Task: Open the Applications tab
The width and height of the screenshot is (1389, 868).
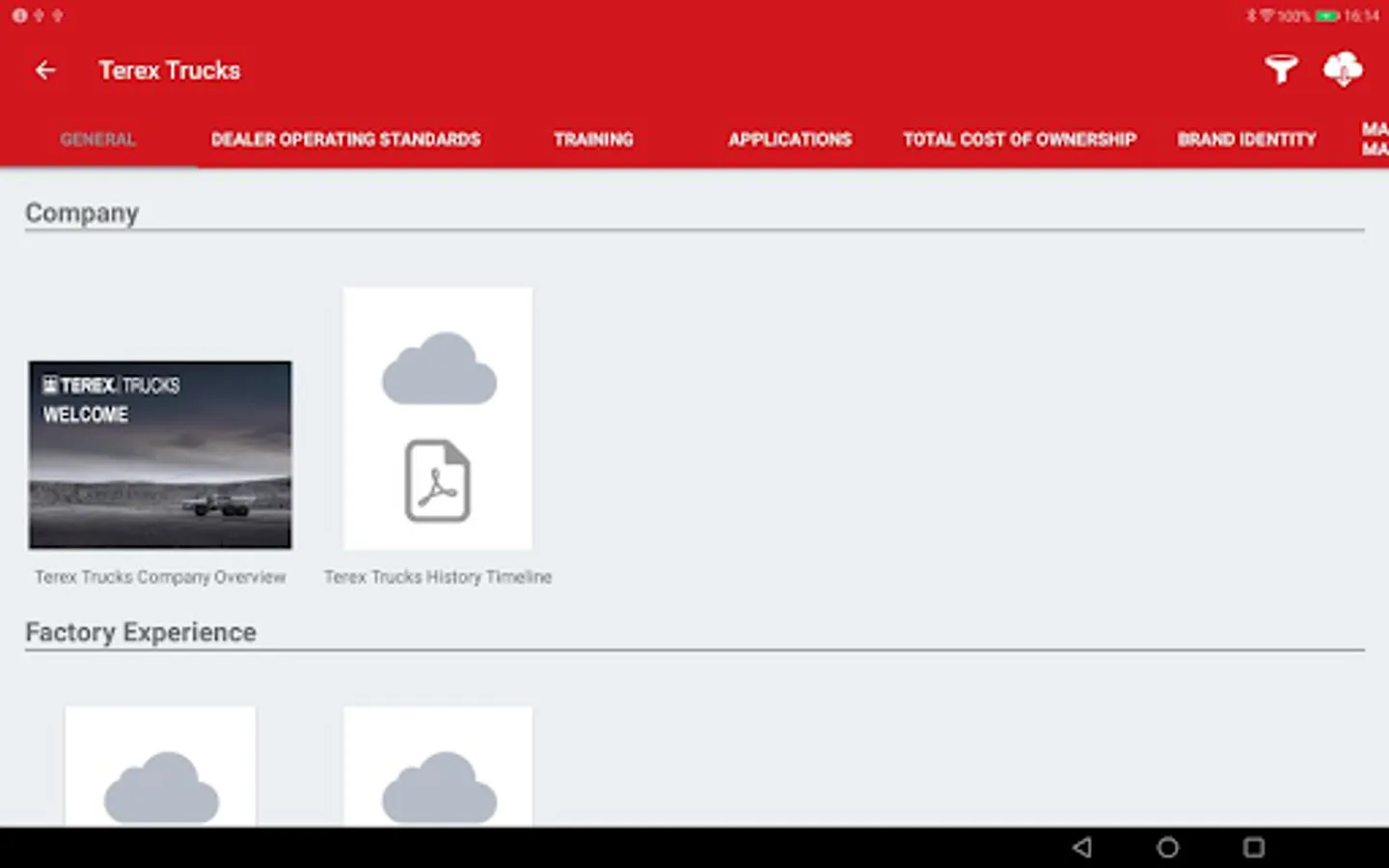Action: (x=790, y=140)
